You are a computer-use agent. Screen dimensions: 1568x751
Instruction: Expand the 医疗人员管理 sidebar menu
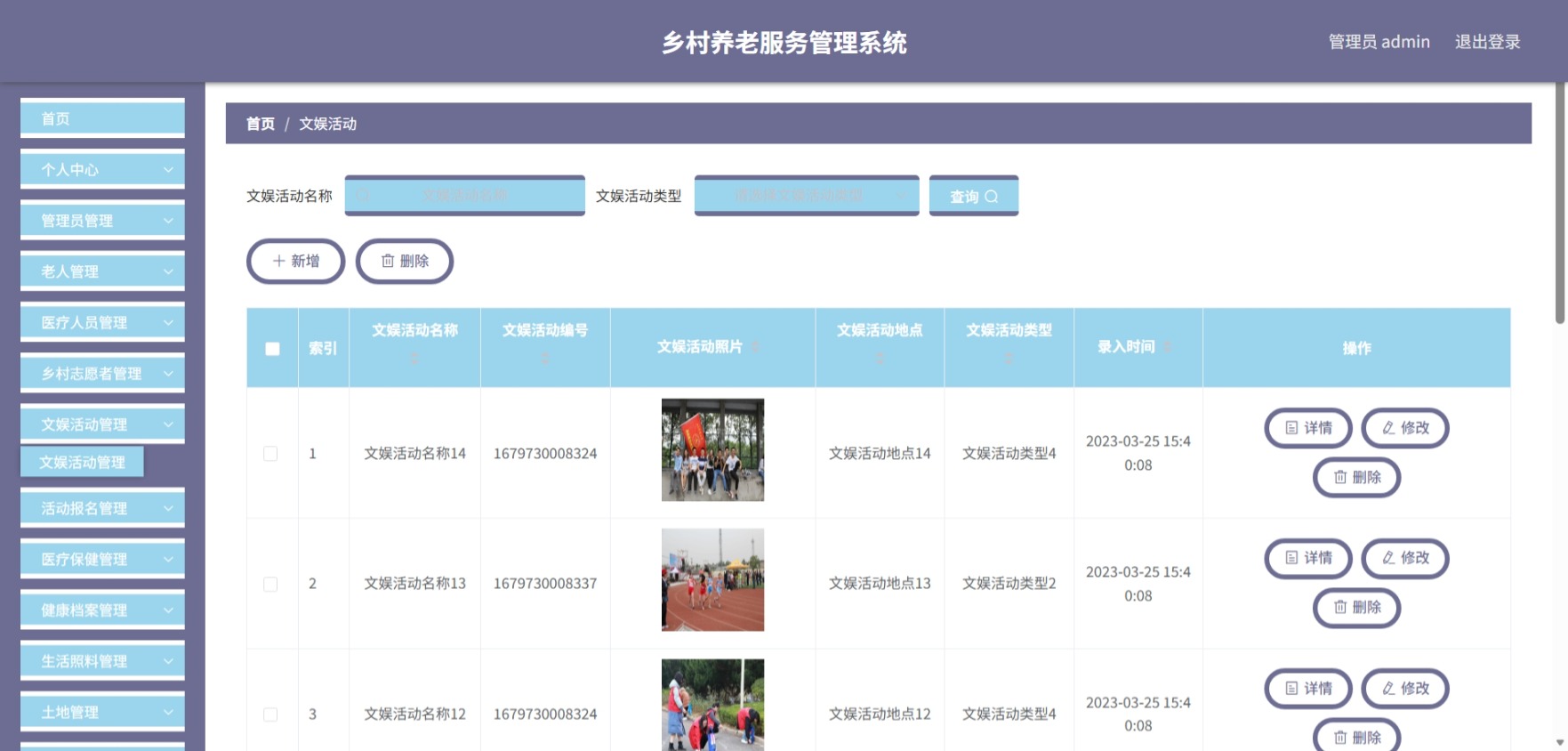point(102,322)
